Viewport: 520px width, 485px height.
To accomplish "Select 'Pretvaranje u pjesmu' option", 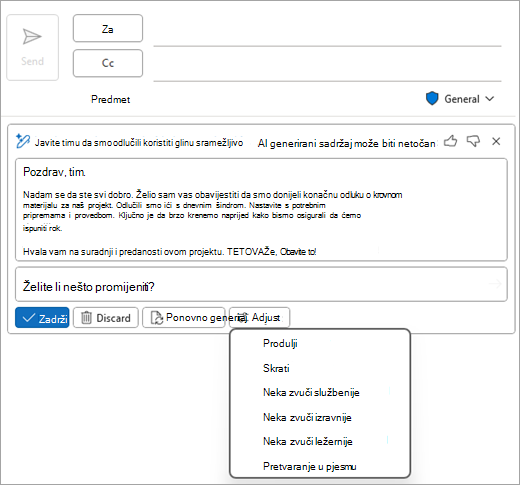I will [x=320, y=466].
